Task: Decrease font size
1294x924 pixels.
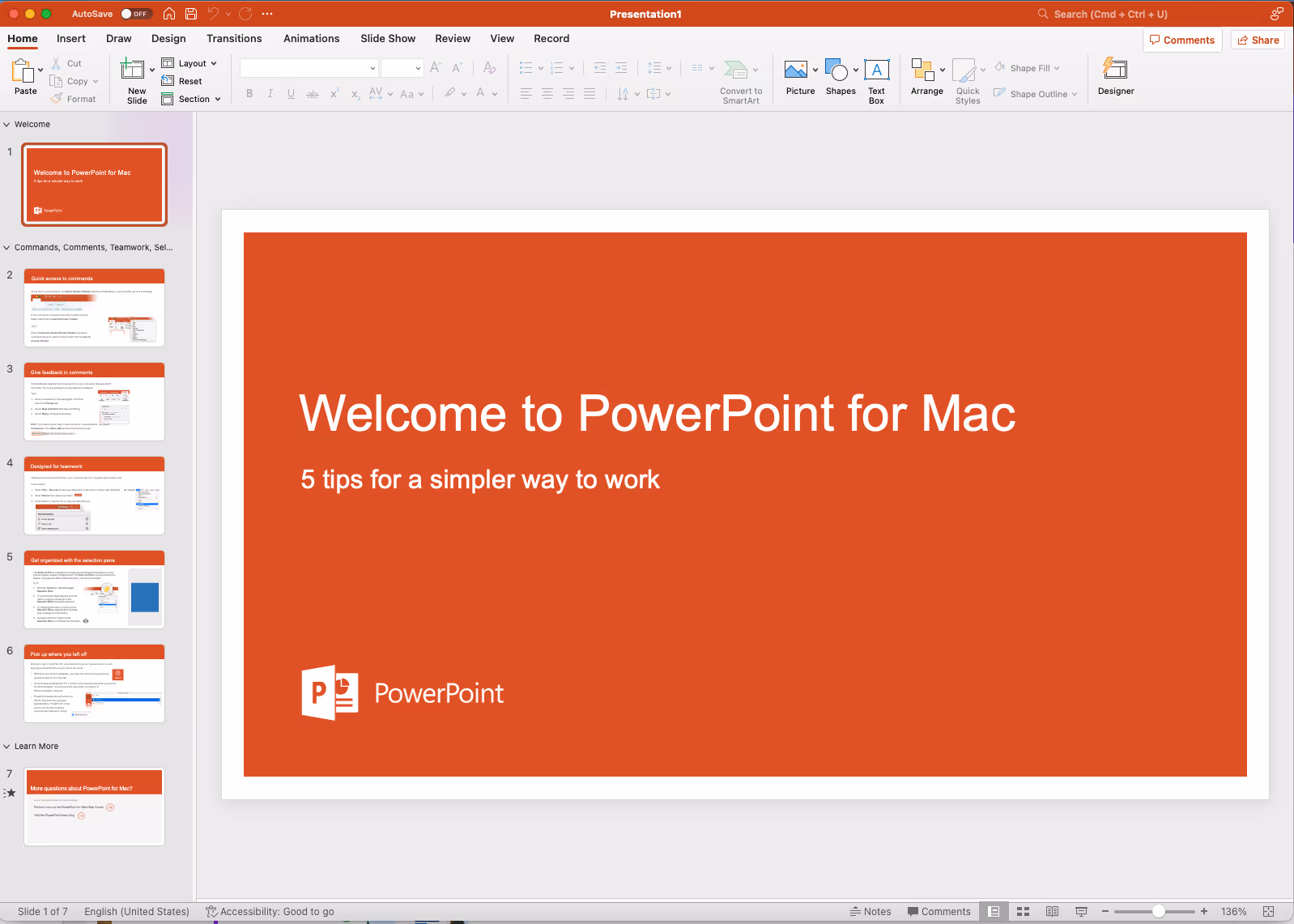Action: click(x=457, y=68)
